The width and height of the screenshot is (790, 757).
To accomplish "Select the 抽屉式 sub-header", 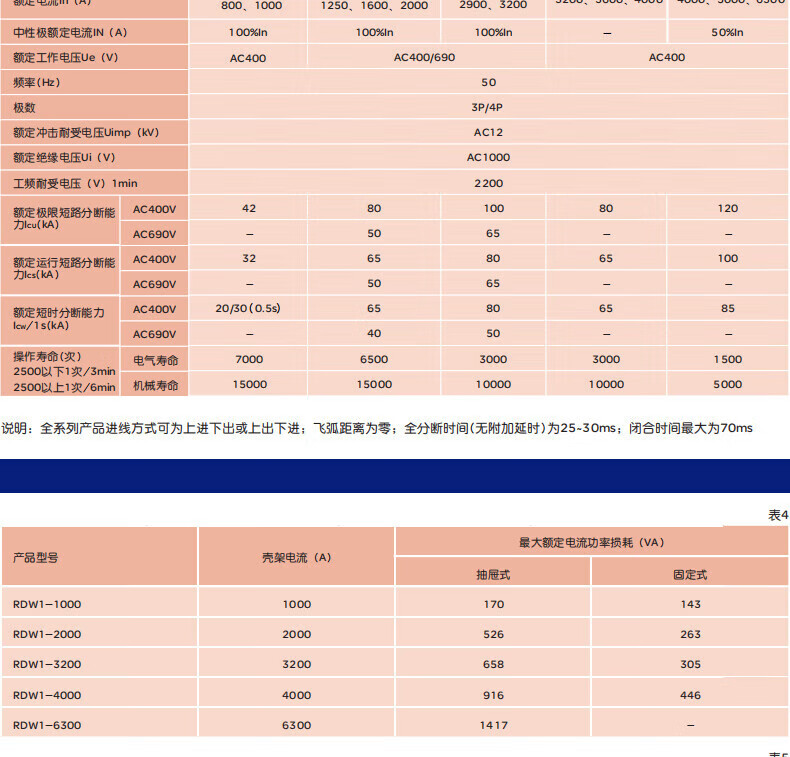I will coord(493,574).
